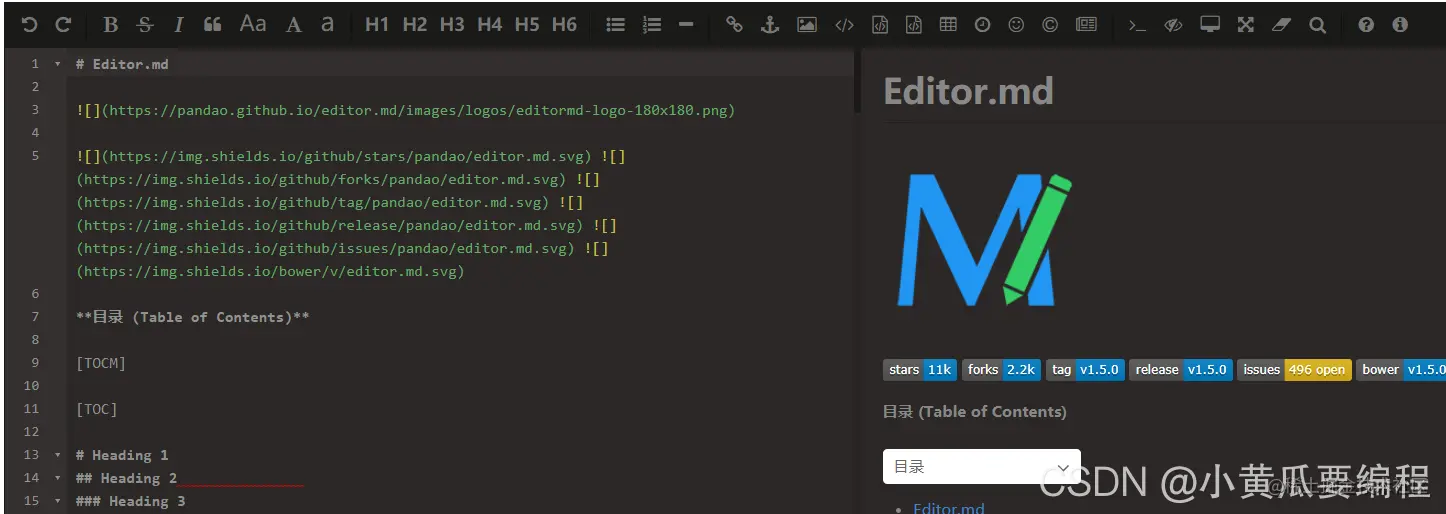Capitalize first letters with Aa button
The width and height of the screenshot is (1446, 514).
(x=253, y=24)
